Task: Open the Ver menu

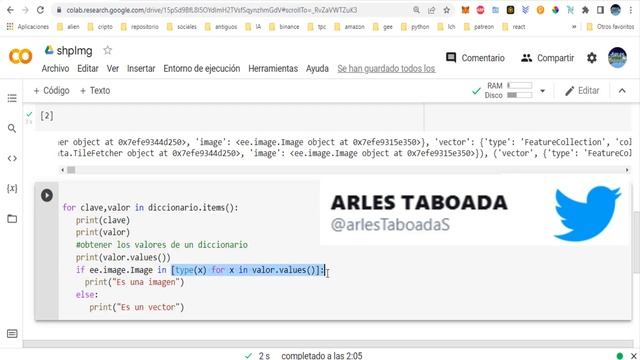Action: (x=113, y=69)
